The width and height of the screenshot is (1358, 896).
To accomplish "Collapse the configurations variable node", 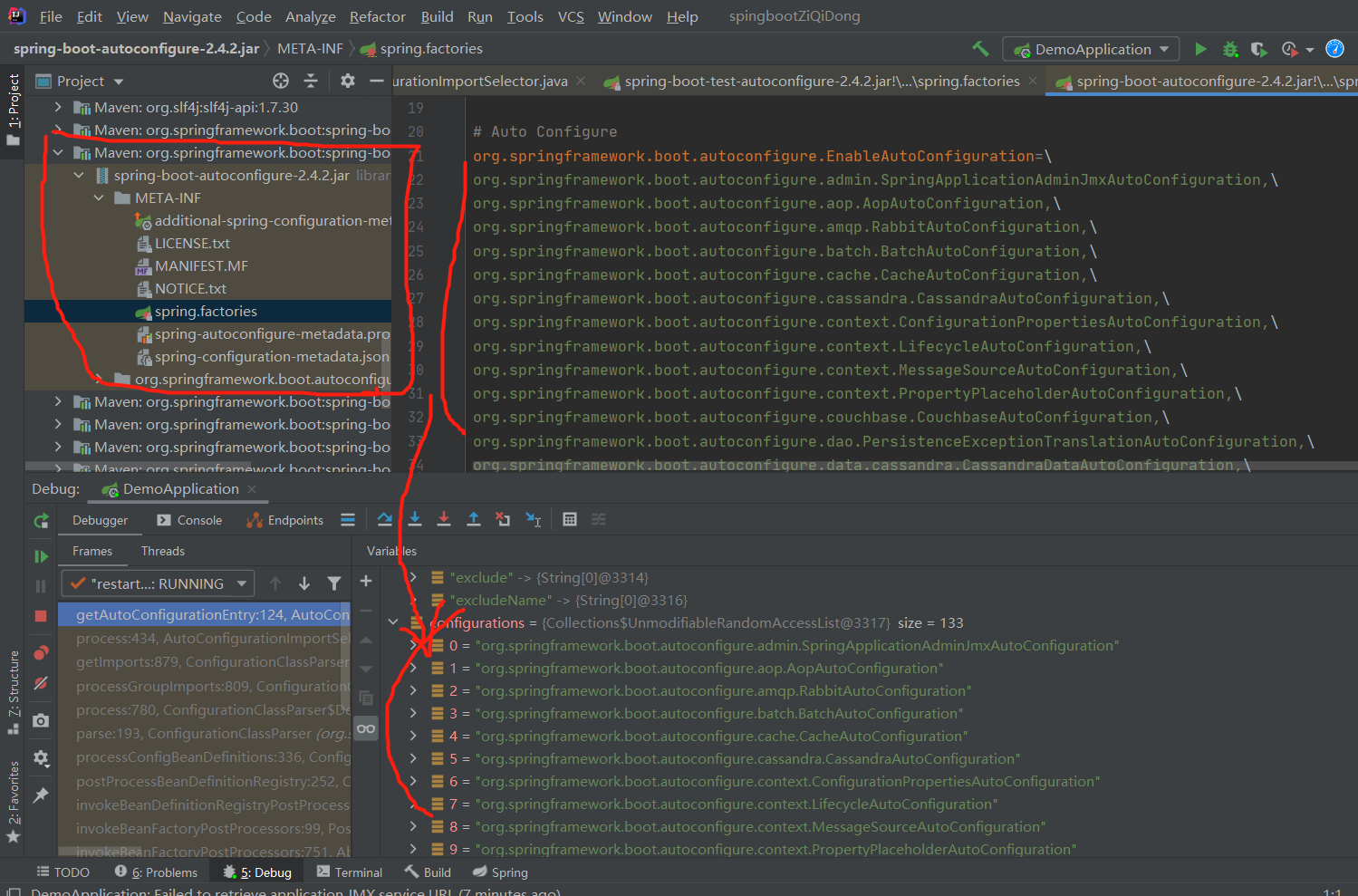I will point(393,622).
